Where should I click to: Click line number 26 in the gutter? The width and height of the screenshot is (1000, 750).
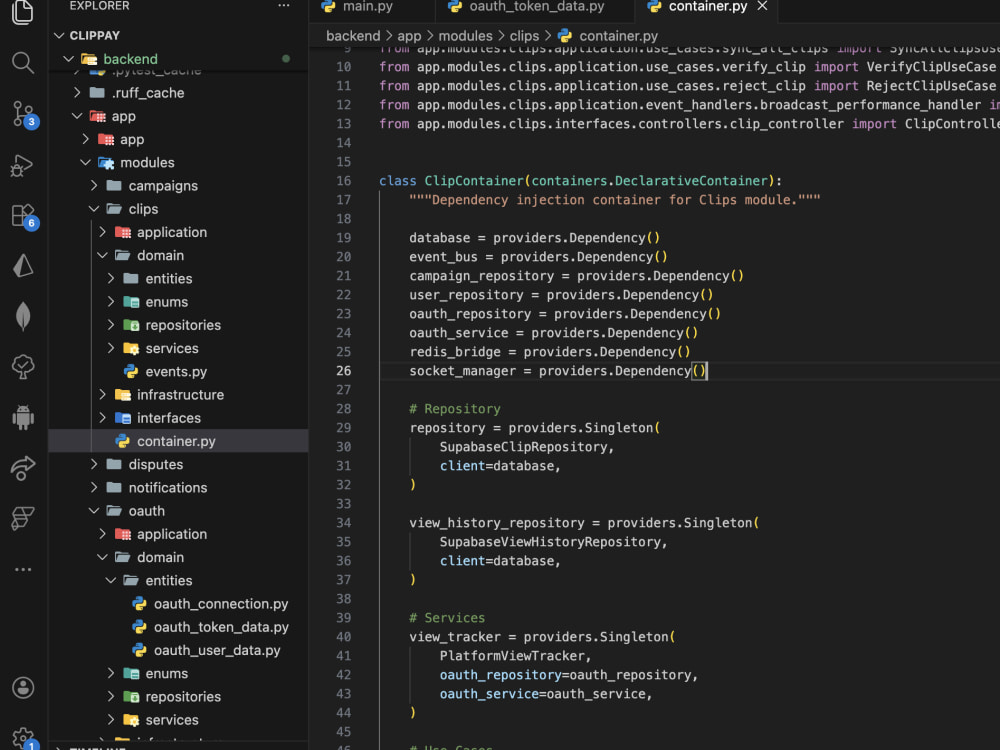click(344, 371)
